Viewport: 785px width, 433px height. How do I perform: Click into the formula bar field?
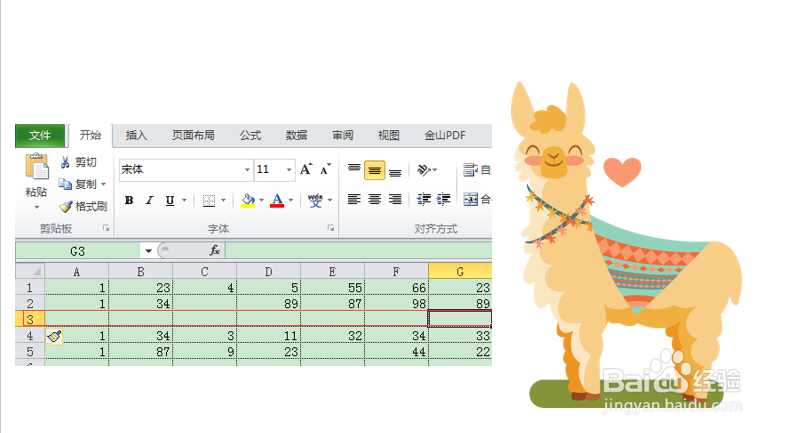358,250
